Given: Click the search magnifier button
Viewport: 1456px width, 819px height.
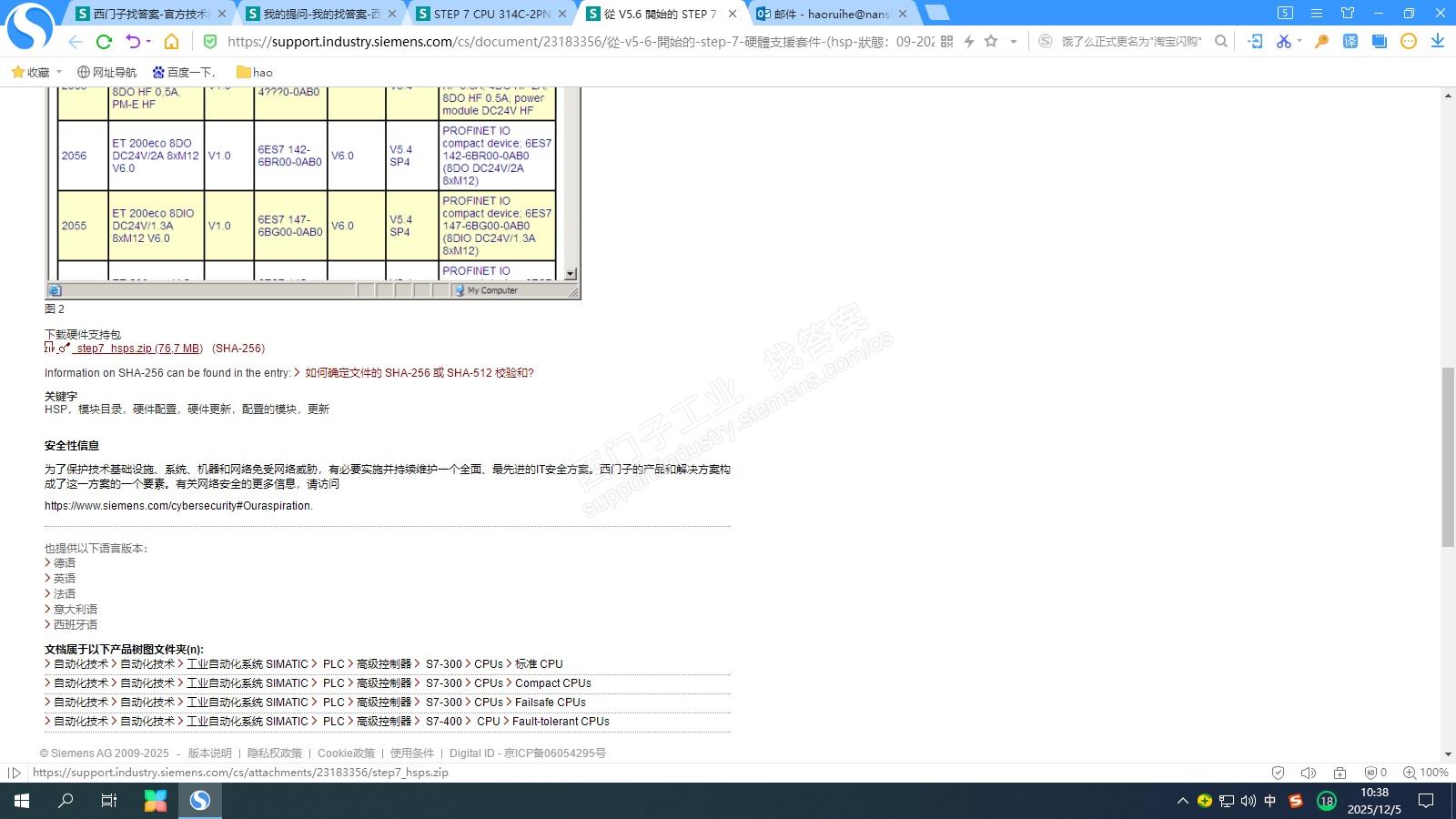Looking at the screenshot, I should [x=1221, y=41].
